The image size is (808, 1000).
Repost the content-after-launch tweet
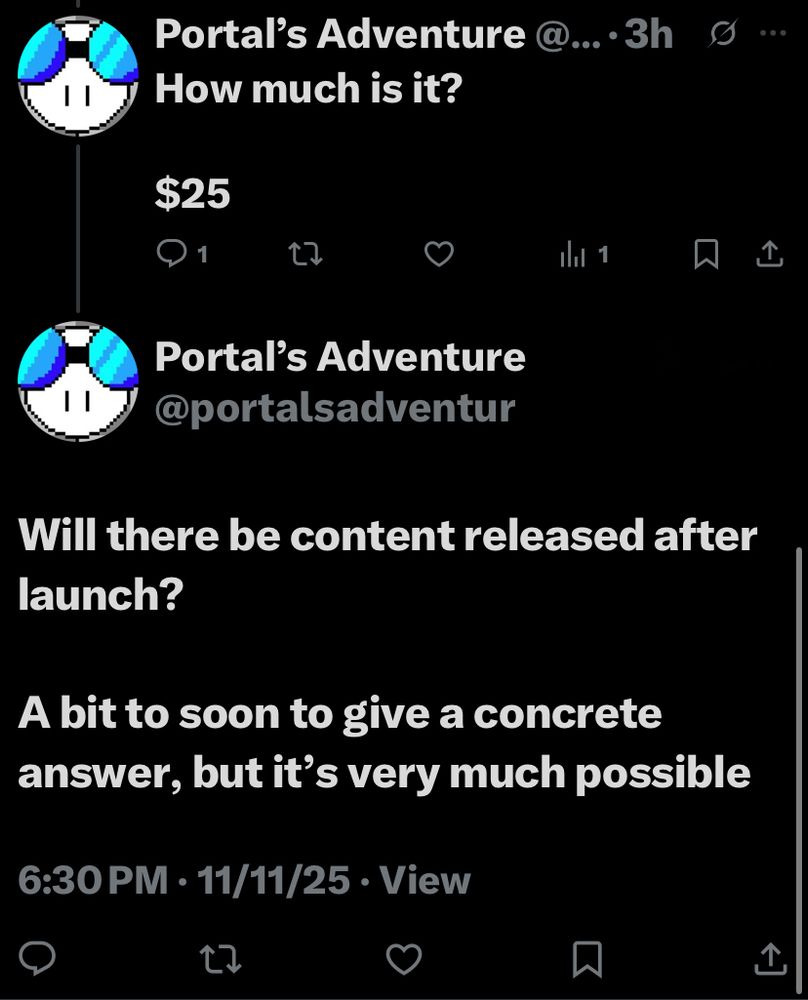click(x=221, y=959)
